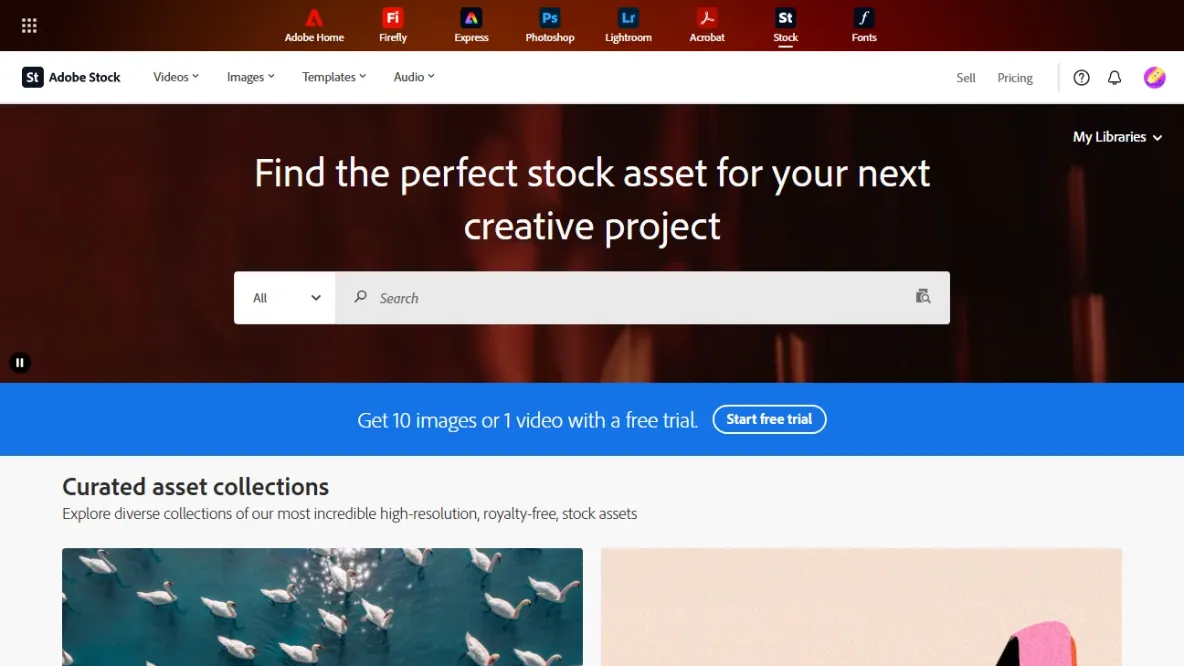Click the Search input field
This screenshot has width=1184, height=666.
[630, 298]
